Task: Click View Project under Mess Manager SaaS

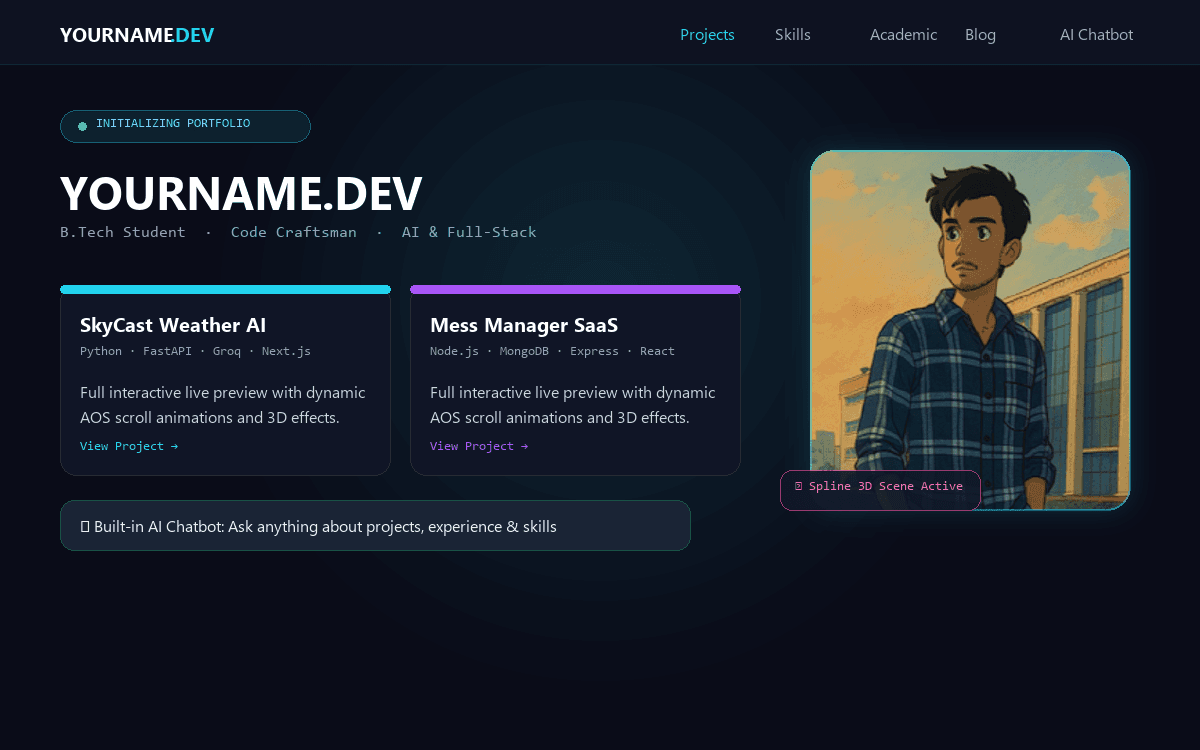Action: coord(479,446)
